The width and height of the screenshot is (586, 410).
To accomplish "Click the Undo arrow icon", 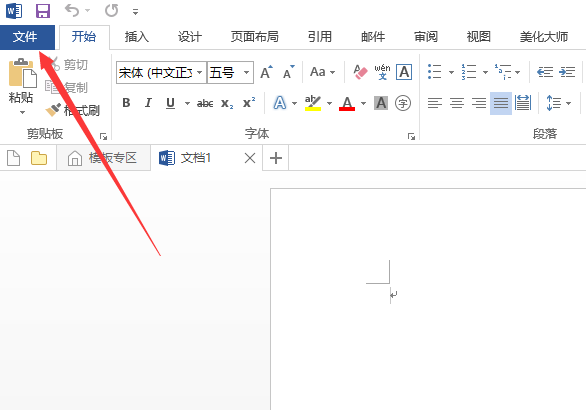I will coord(72,10).
